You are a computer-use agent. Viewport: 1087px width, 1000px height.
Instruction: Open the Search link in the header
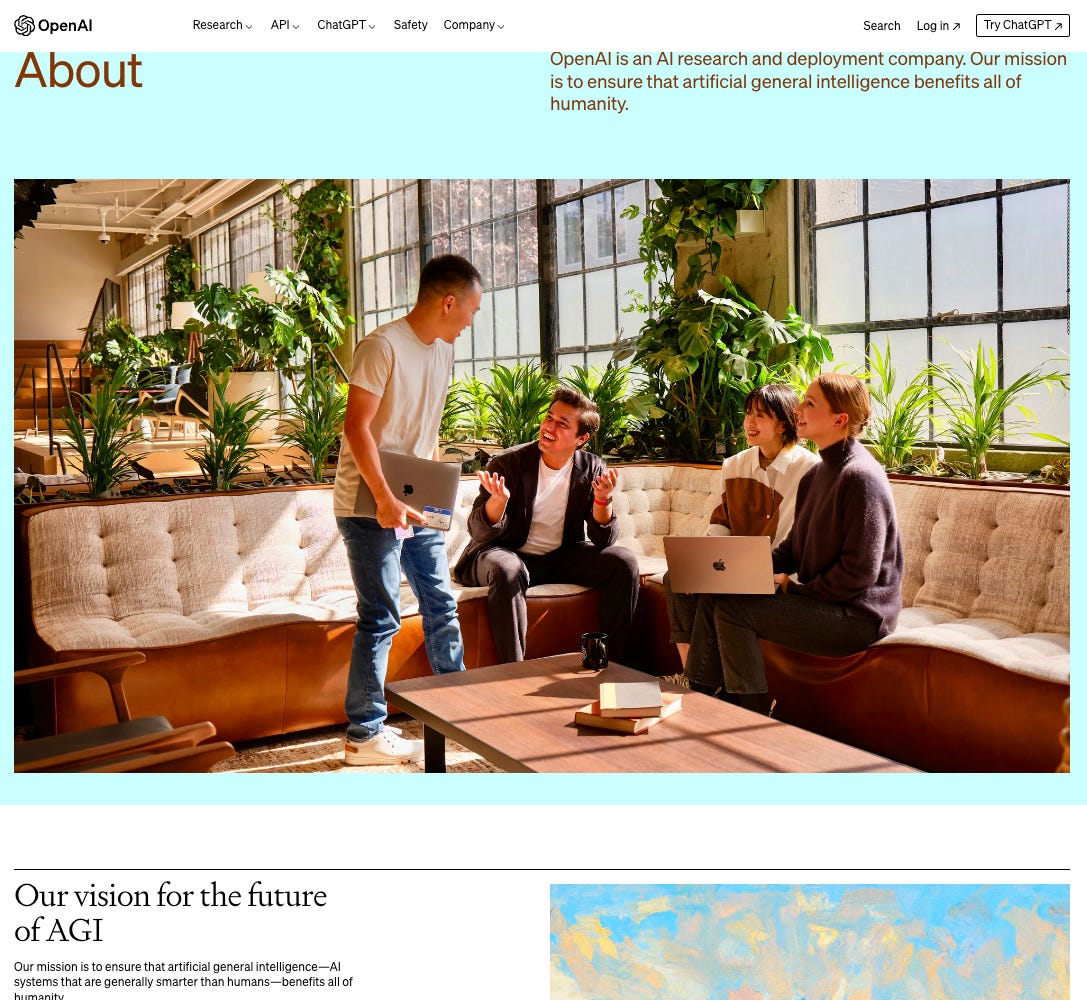click(882, 26)
